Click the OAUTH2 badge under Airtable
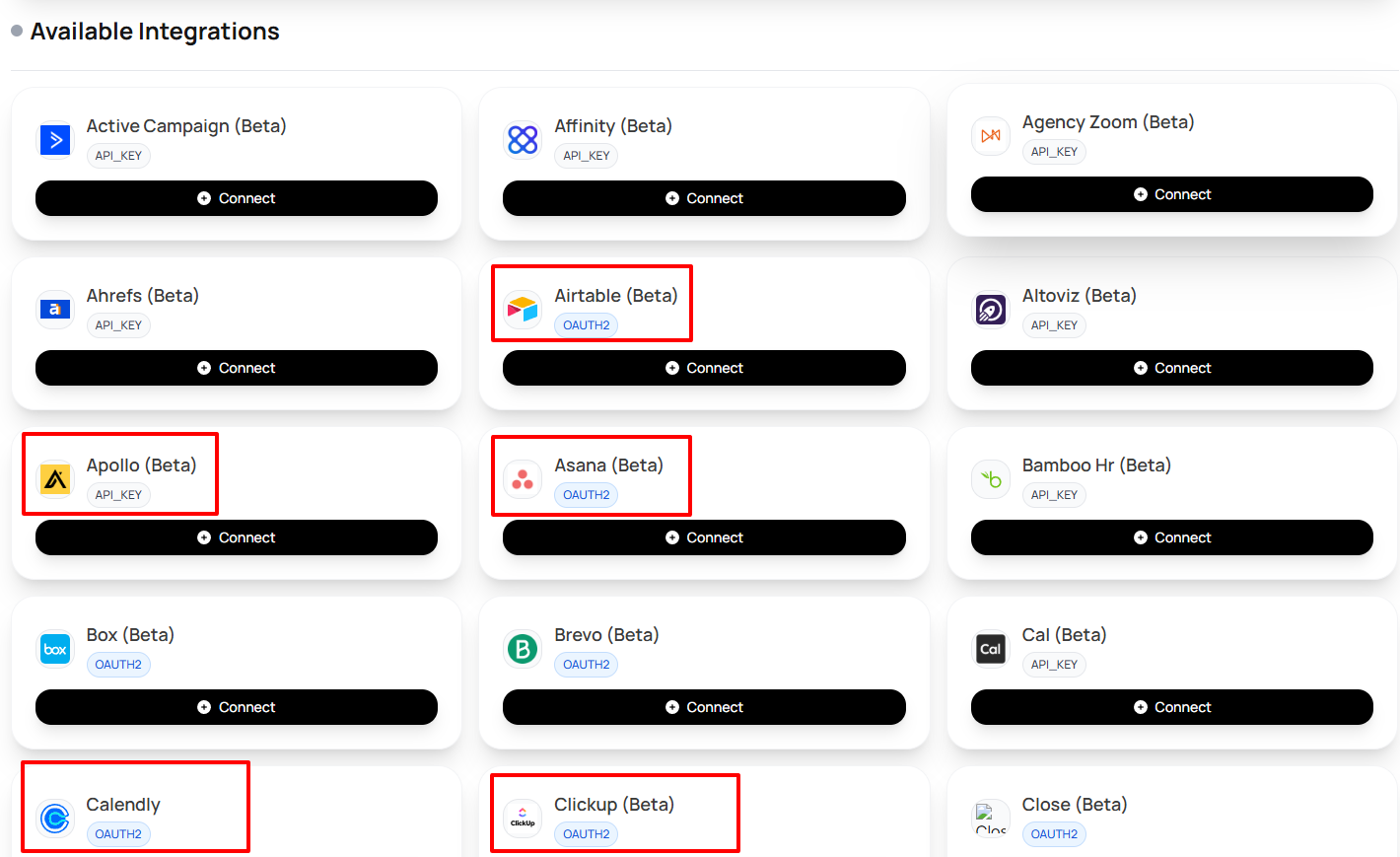This screenshot has width=1400, height=857. click(x=587, y=325)
